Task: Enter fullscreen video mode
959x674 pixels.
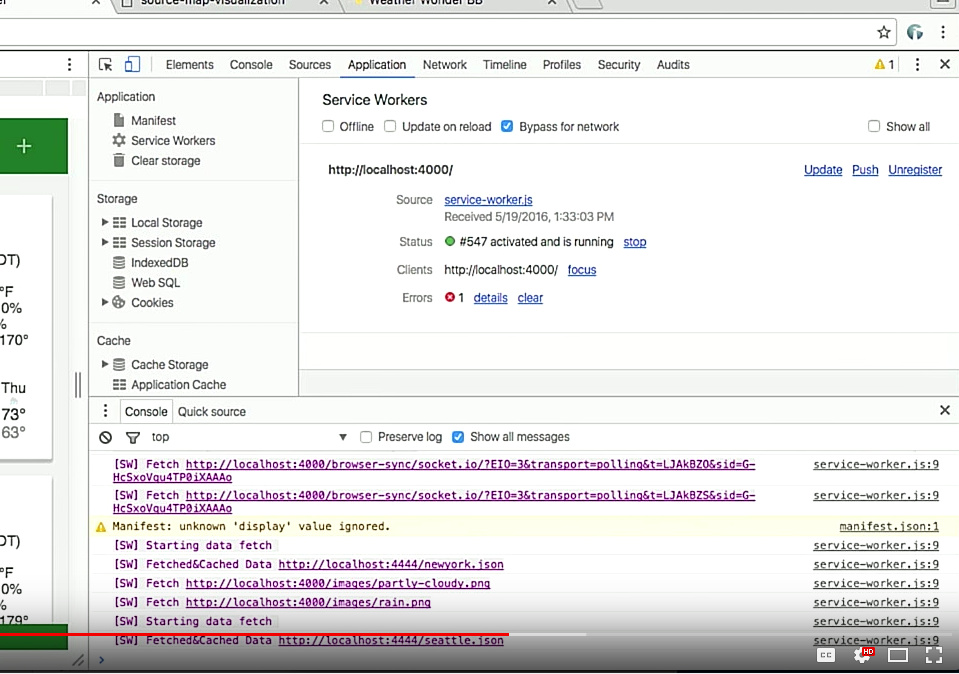Action: click(x=934, y=655)
